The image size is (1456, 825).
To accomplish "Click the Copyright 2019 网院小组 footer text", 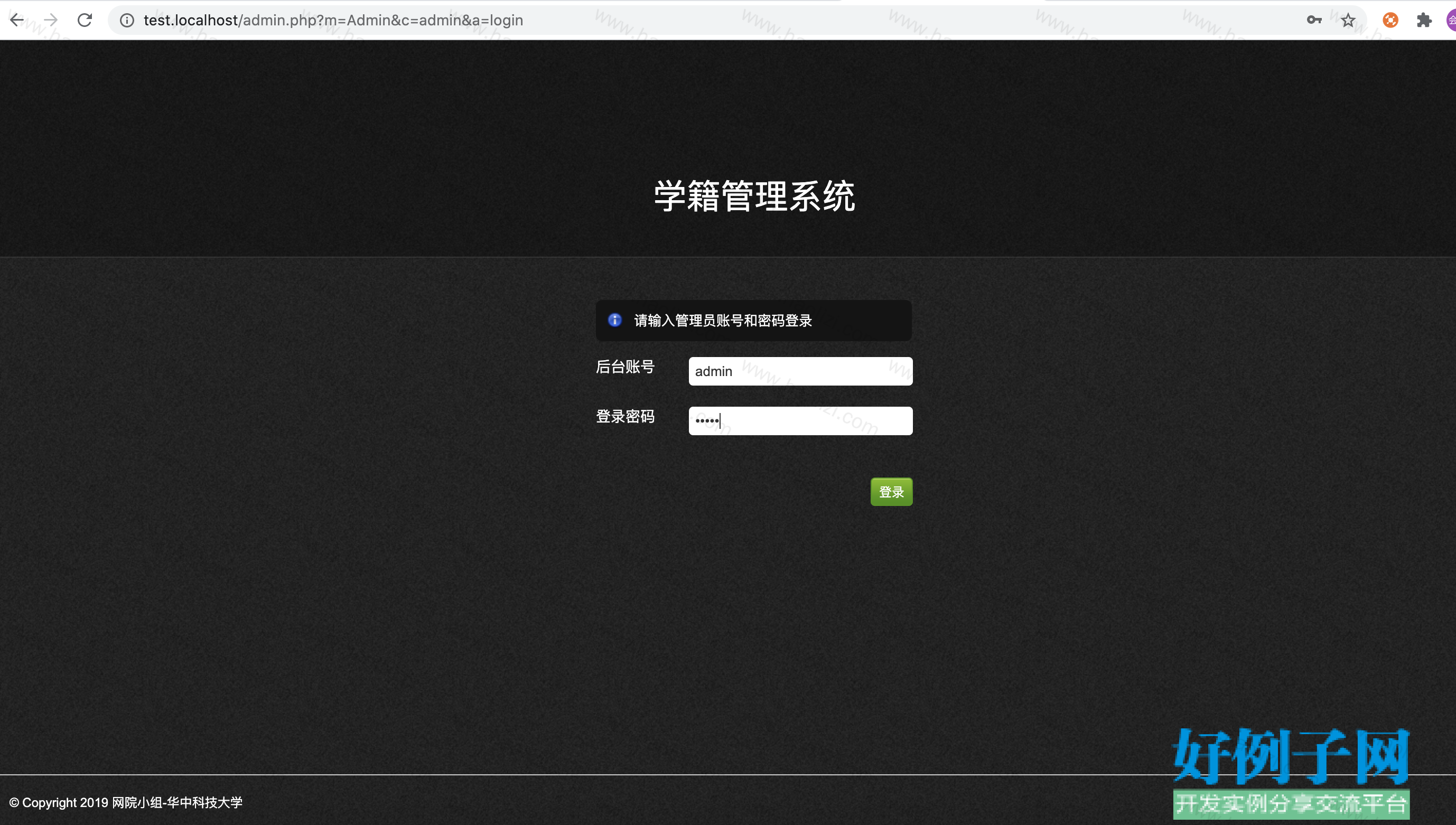I will 126,802.
